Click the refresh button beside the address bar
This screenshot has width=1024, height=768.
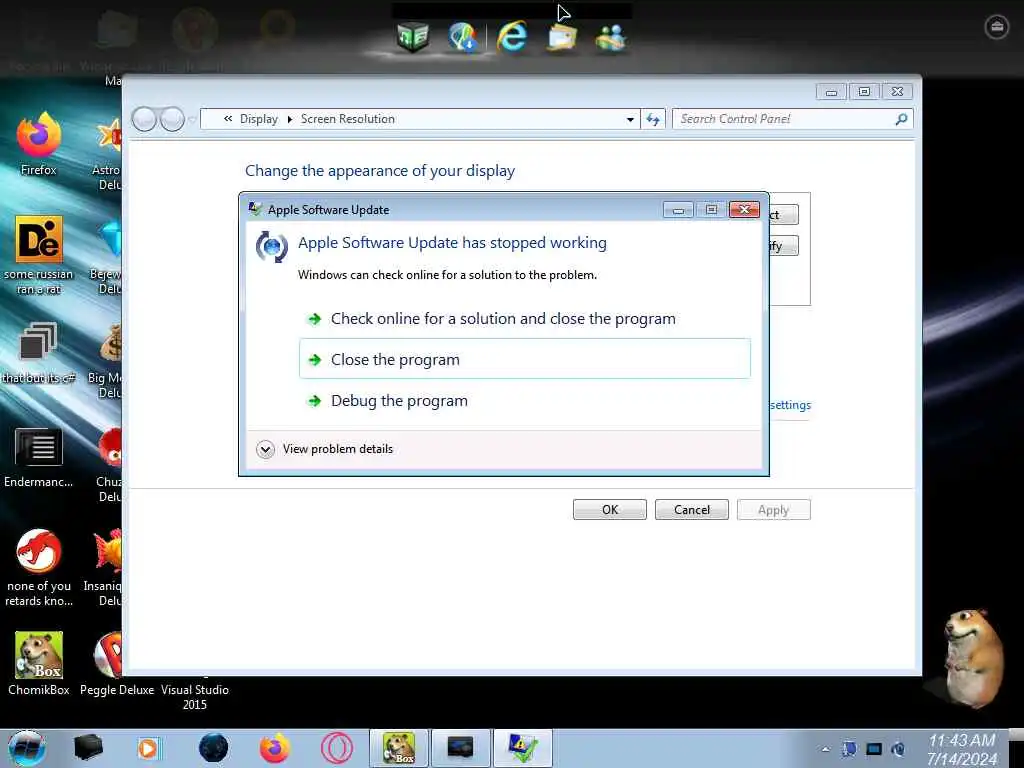(653, 120)
